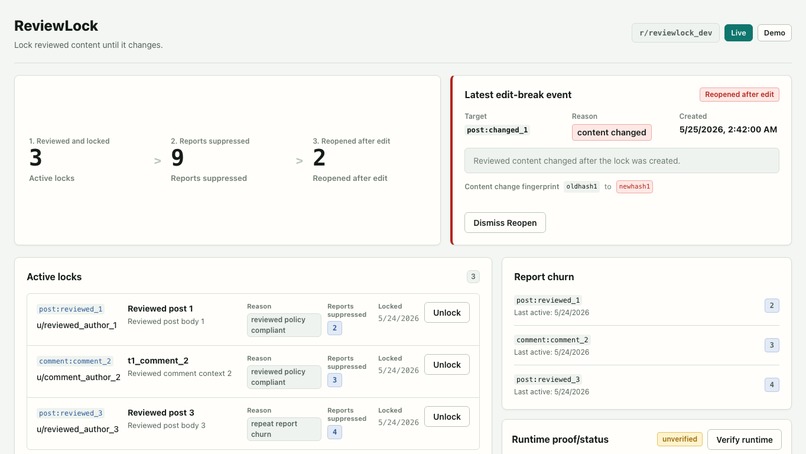Image resolution: width=806 pixels, height=454 pixels.
Task: Click the t1_comment_2 title
Action: [x=158, y=360]
